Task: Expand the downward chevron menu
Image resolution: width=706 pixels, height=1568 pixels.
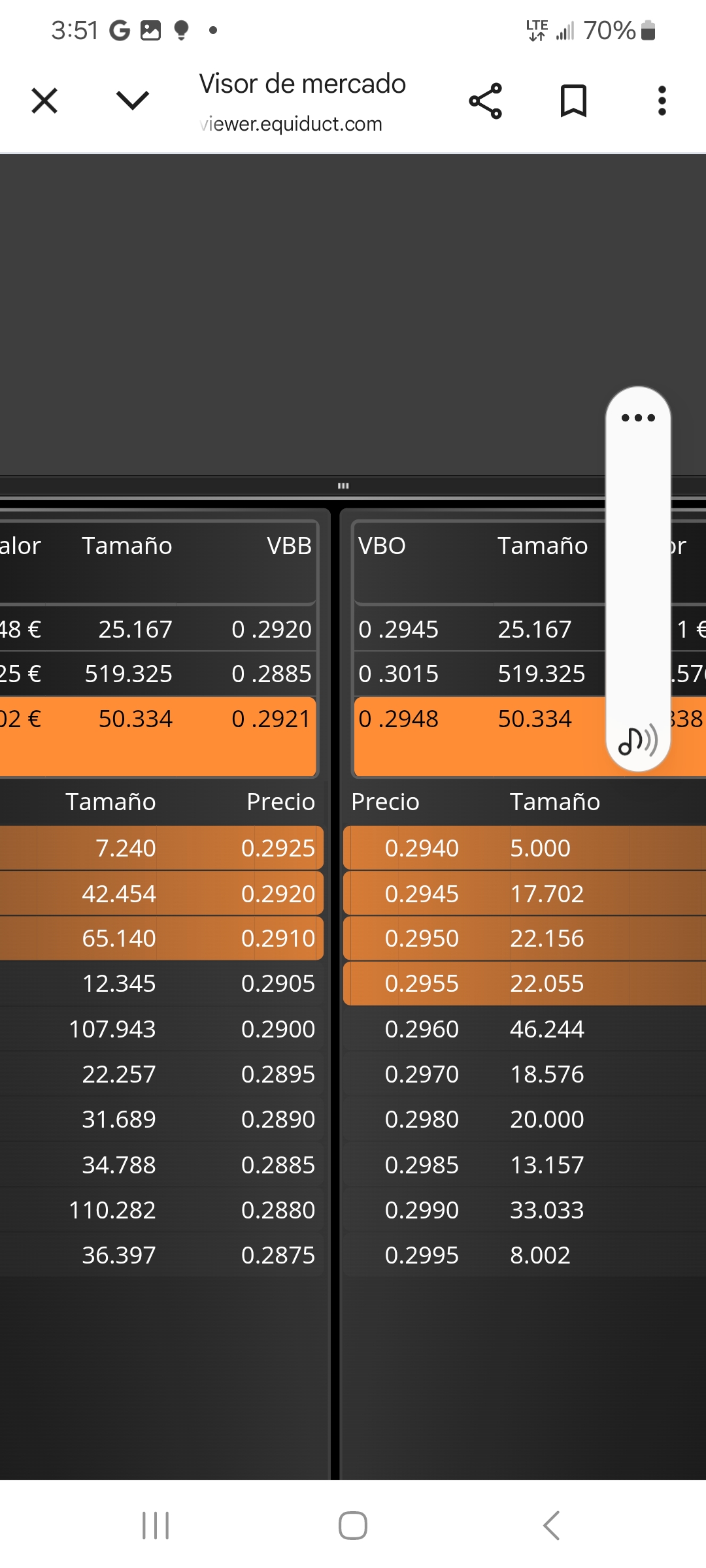Action: coord(133,101)
